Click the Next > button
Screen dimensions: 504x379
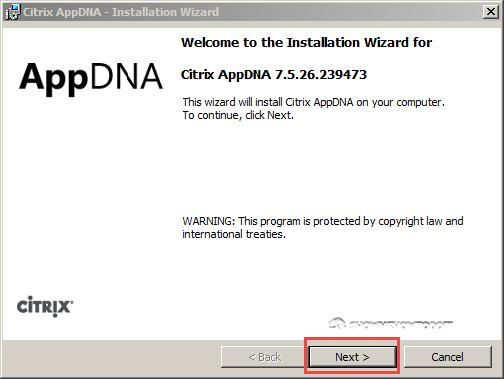[x=352, y=357]
